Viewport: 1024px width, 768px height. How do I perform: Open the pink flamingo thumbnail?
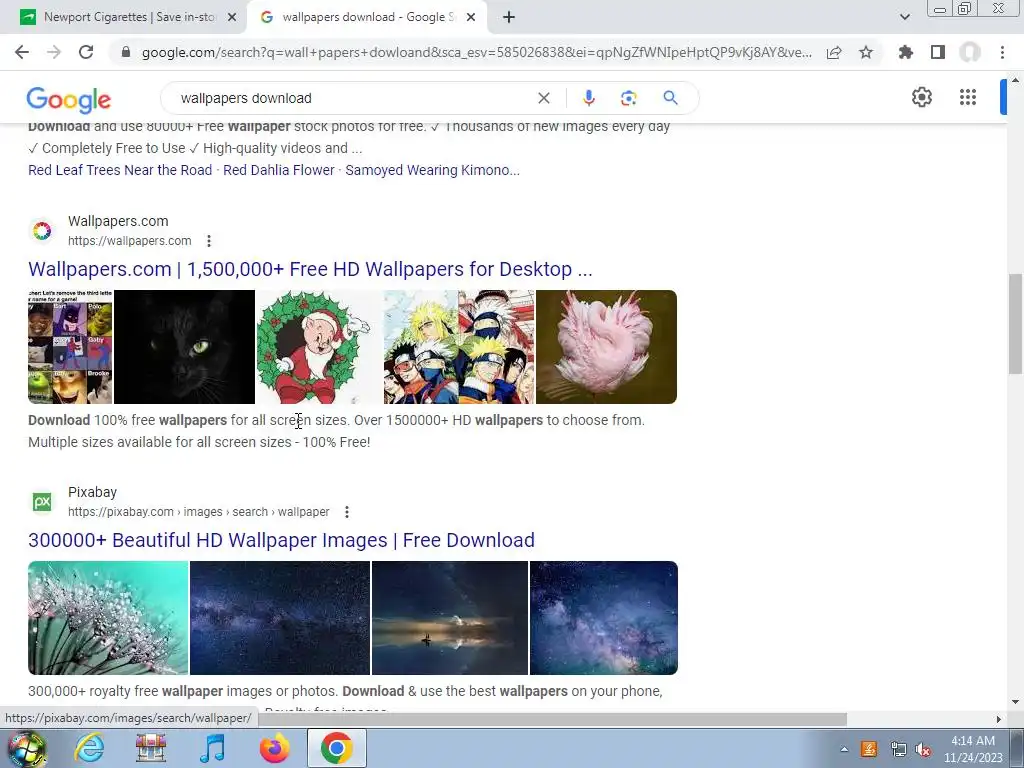(606, 347)
